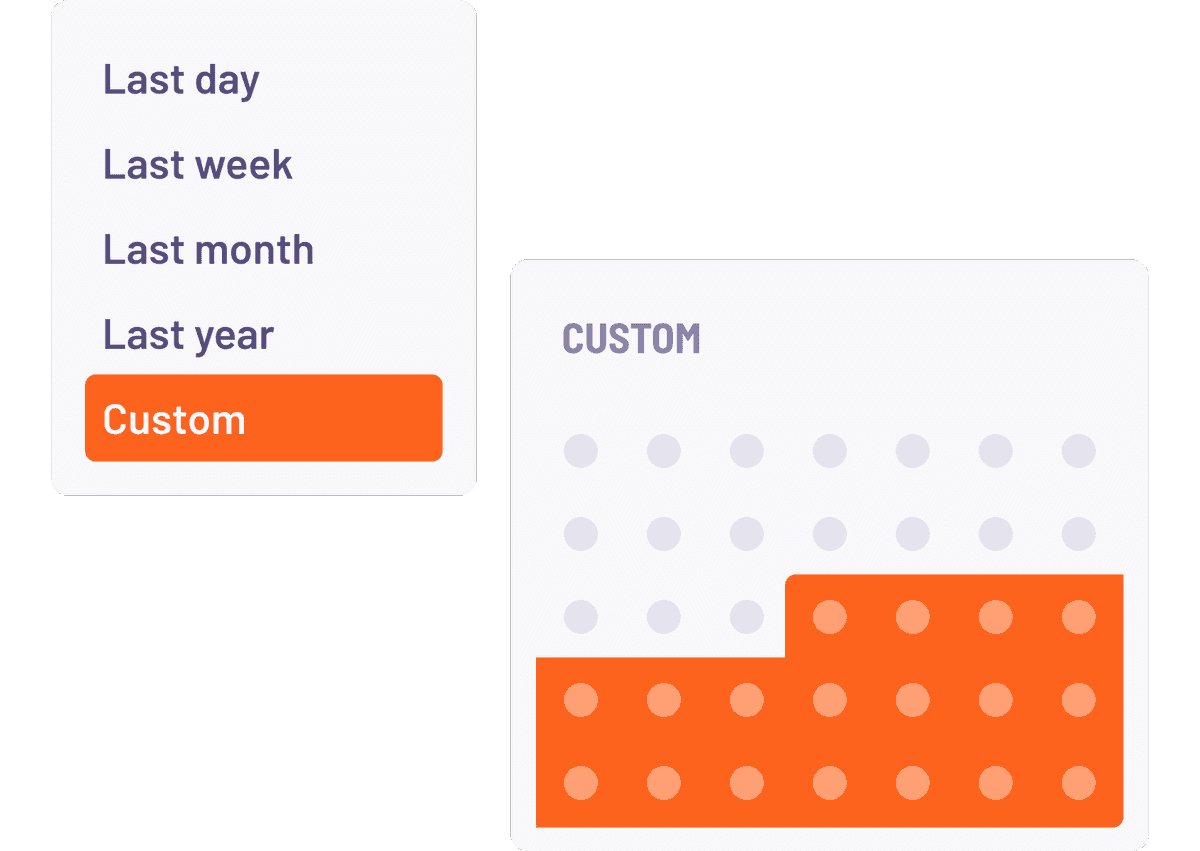Select first dot in bottom calendar row
The width and height of the screenshot is (1200, 851).
(581, 782)
